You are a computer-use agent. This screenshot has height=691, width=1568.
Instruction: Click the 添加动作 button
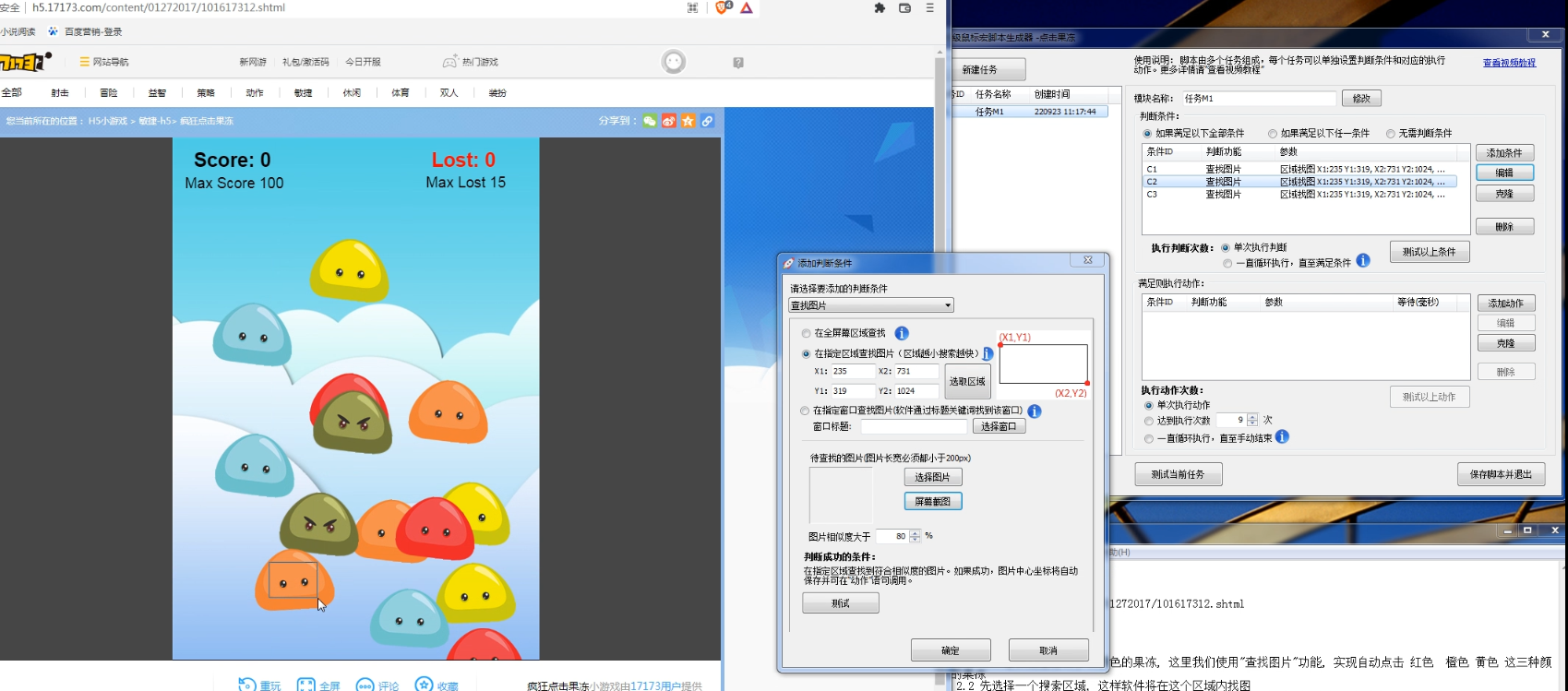point(1505,304)
